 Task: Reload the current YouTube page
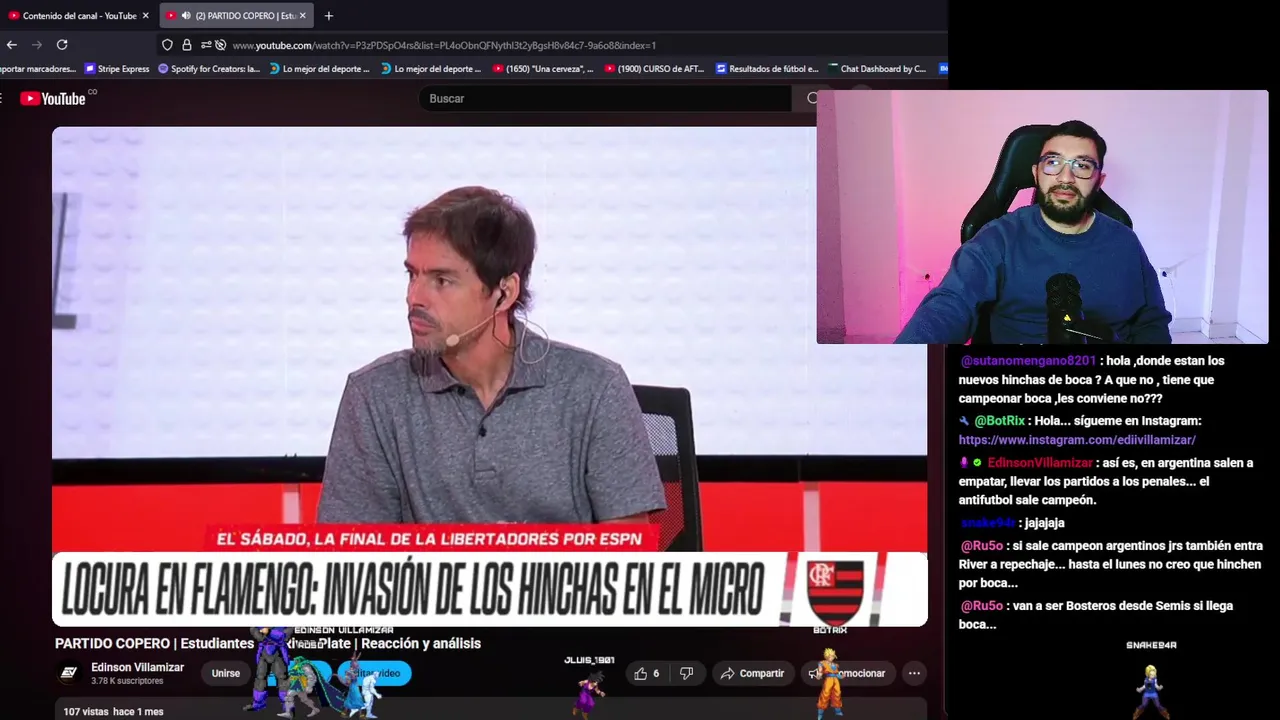(62, 45)
